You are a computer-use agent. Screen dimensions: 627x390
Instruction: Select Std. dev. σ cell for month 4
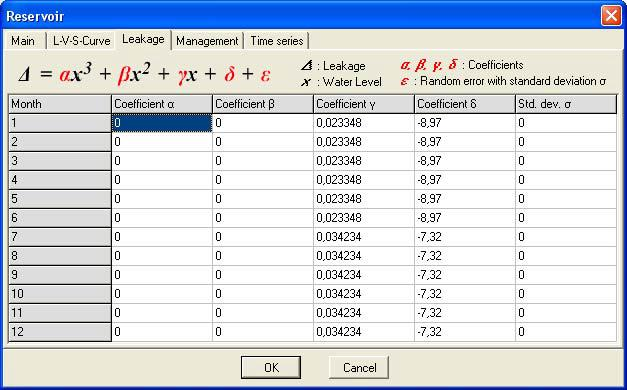(566, 180)
